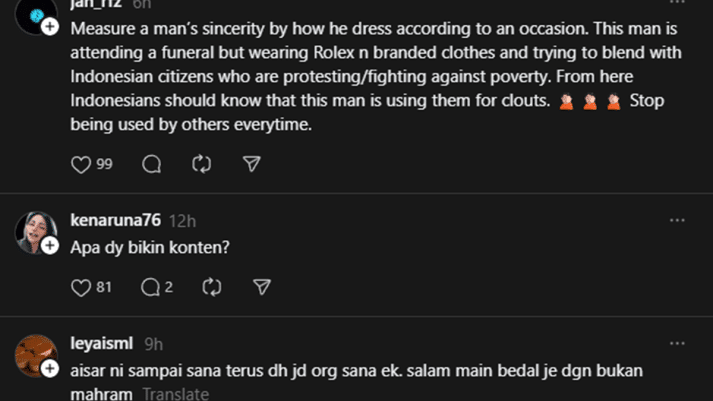Like kenaruna76's comment
This screenshot has height=401, width=713.
(x=82, y=288)
